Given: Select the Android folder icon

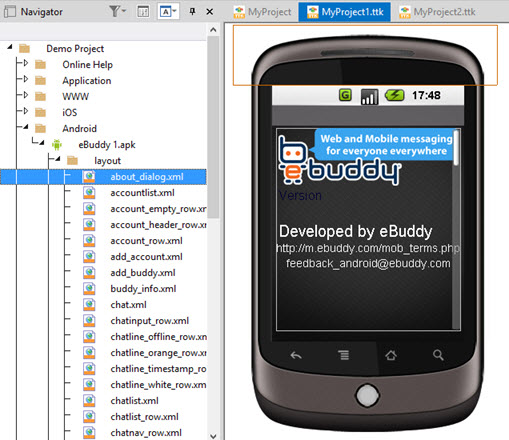Looking at the screenshot, I should (x=40, y=128).
